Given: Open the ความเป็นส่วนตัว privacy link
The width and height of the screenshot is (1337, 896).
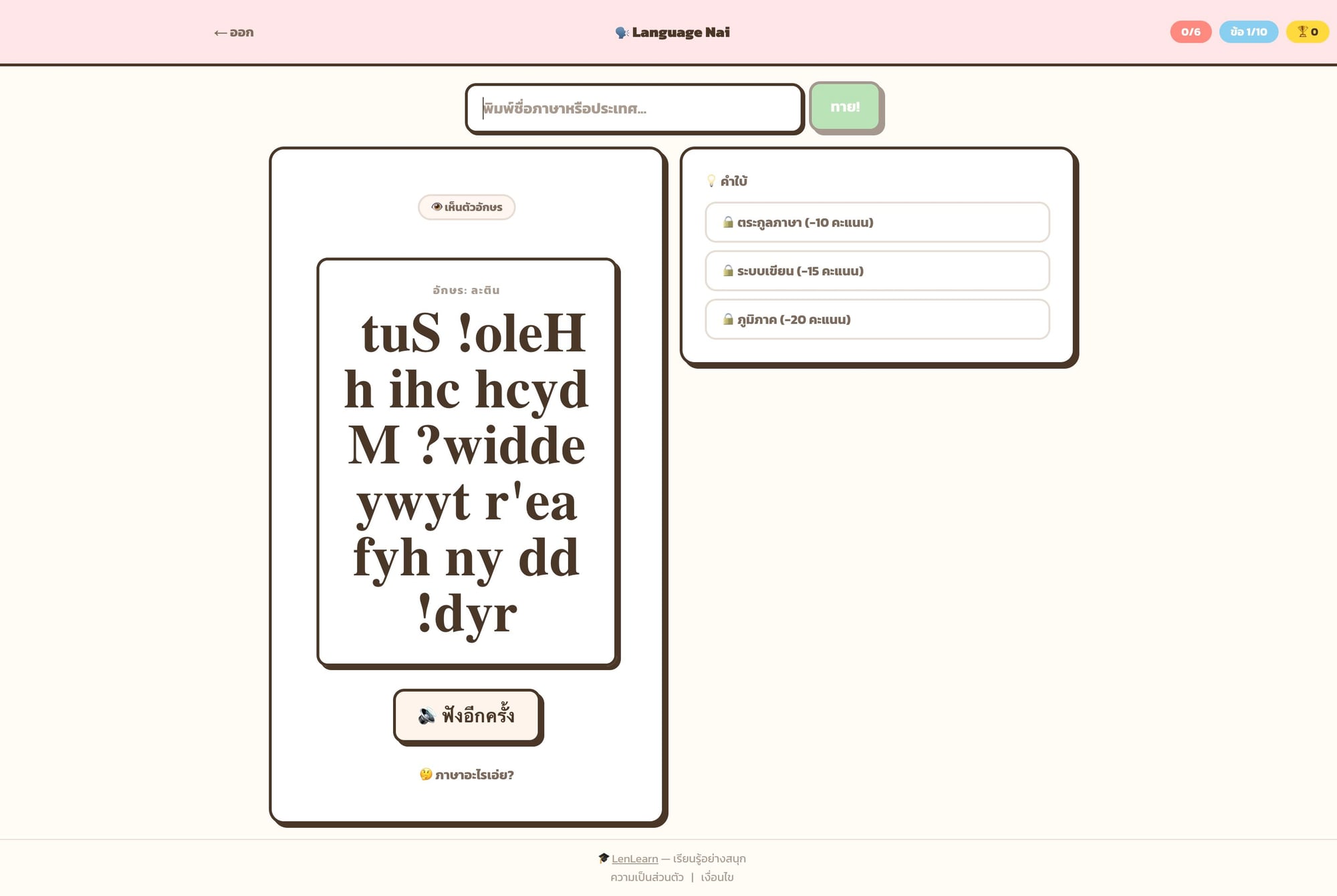Looking at the screenshot, I should [646, 877].
